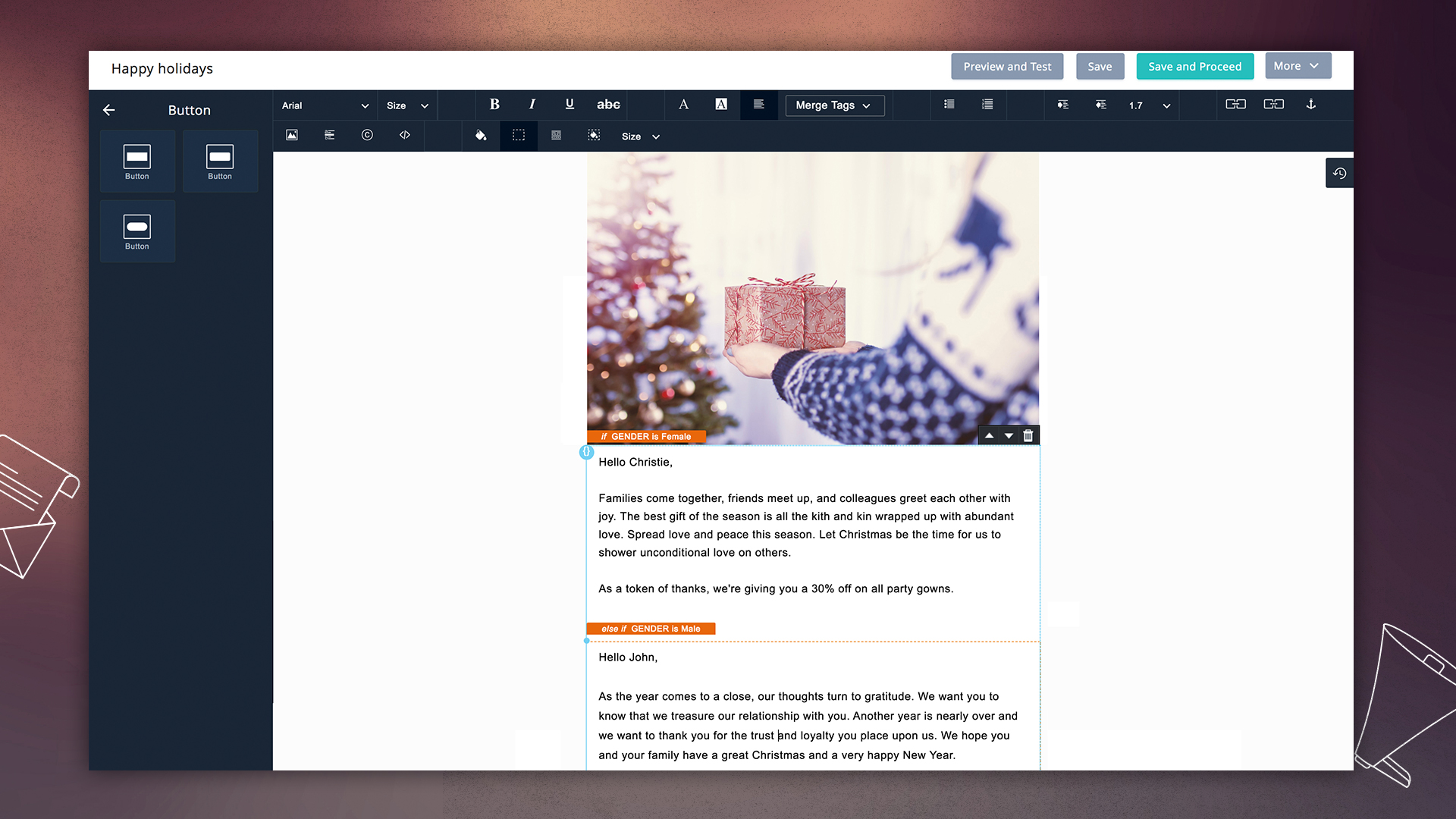Expand the Merge Tags dropdown
The image size is (1456, 819).
(x=834, y=105)
